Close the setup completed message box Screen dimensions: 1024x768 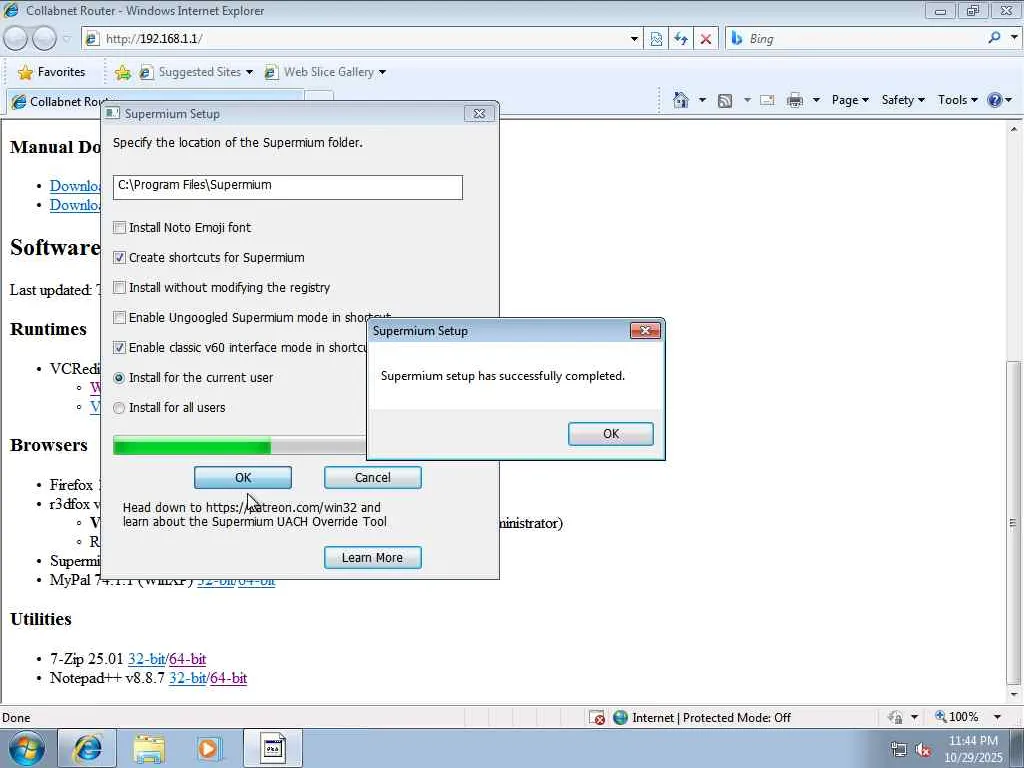pyautogui.click(x=645, y=330)
